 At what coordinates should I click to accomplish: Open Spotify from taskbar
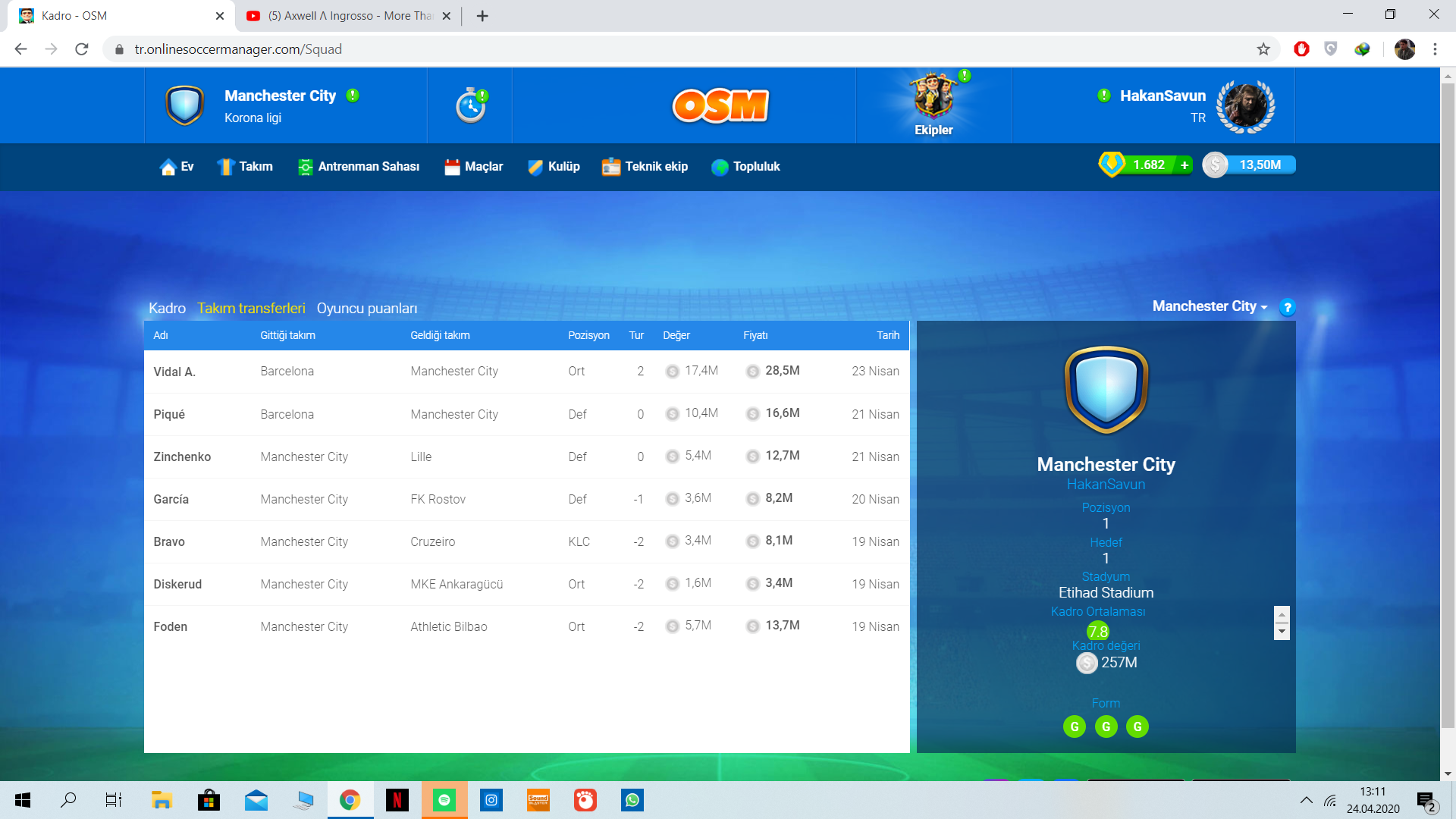[x=444, y=800]
